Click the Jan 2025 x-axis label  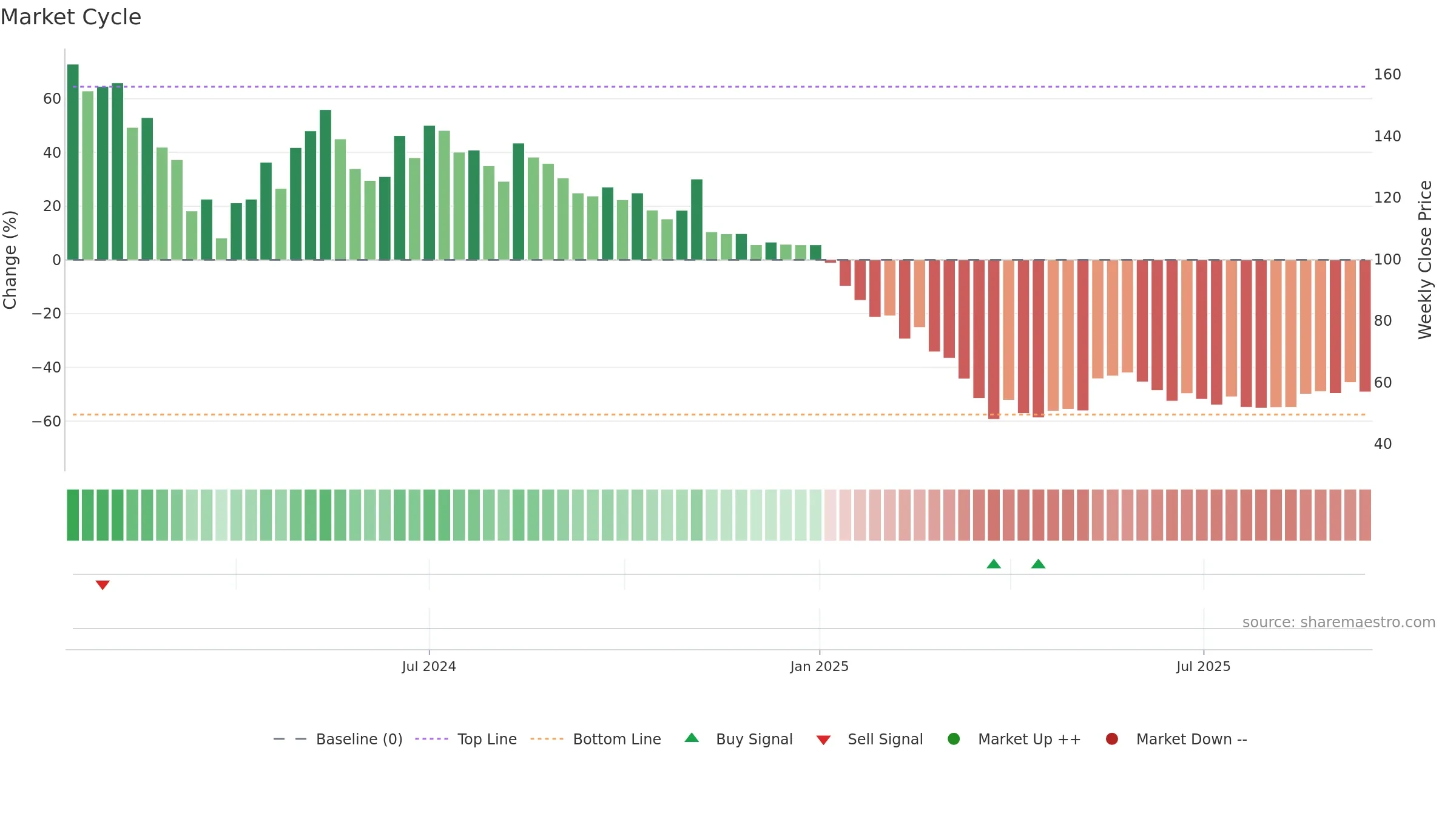[x=820, y=667]
